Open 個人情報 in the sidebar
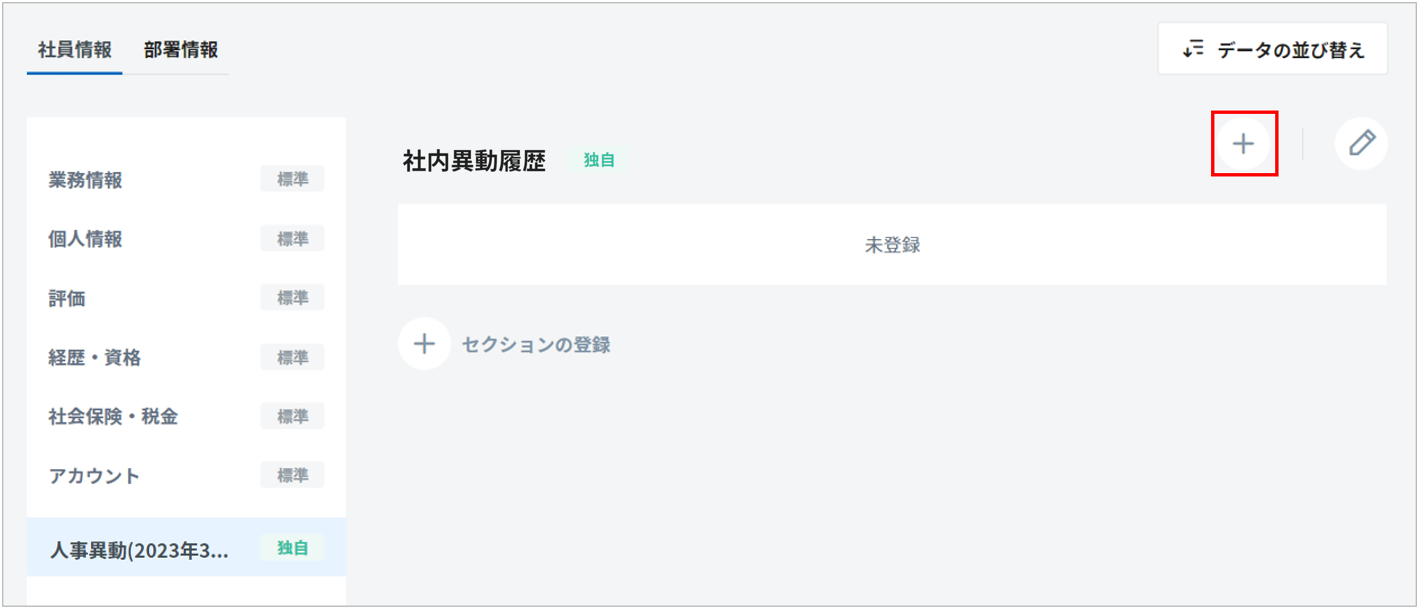 (86, 239)
